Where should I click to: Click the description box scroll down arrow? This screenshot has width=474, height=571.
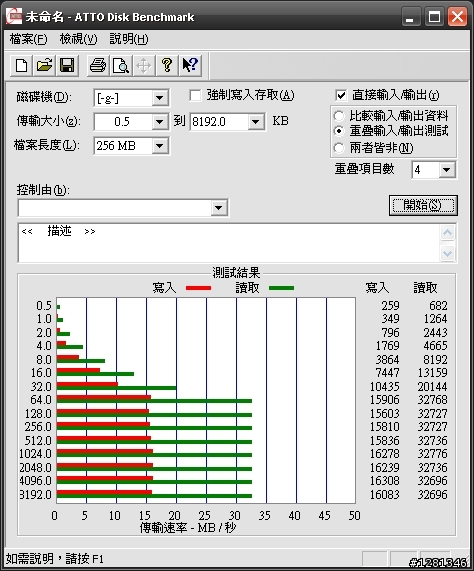[x=447, y=253]
